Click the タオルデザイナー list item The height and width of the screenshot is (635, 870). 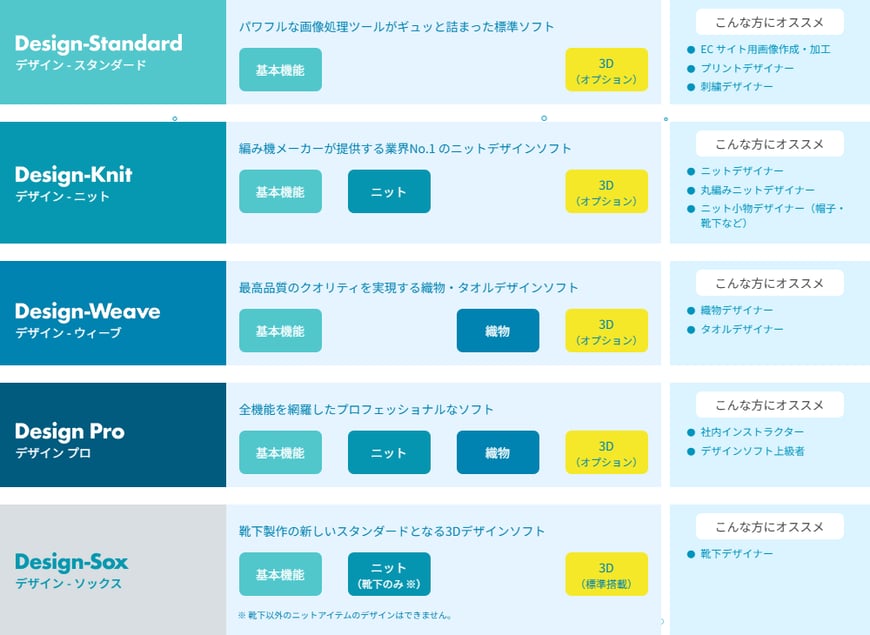coord(742,329)
